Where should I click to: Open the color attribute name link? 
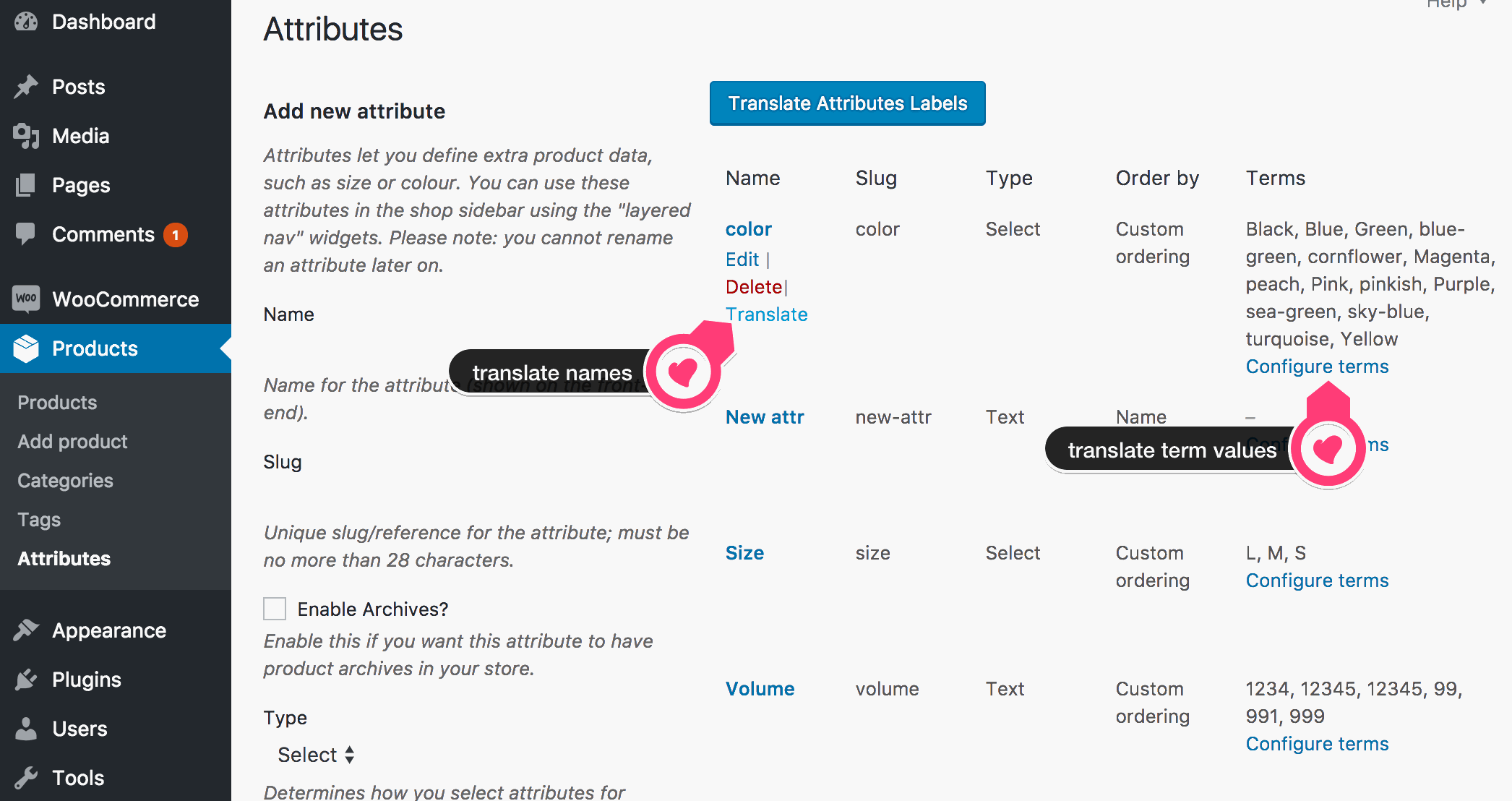[749, 229]
